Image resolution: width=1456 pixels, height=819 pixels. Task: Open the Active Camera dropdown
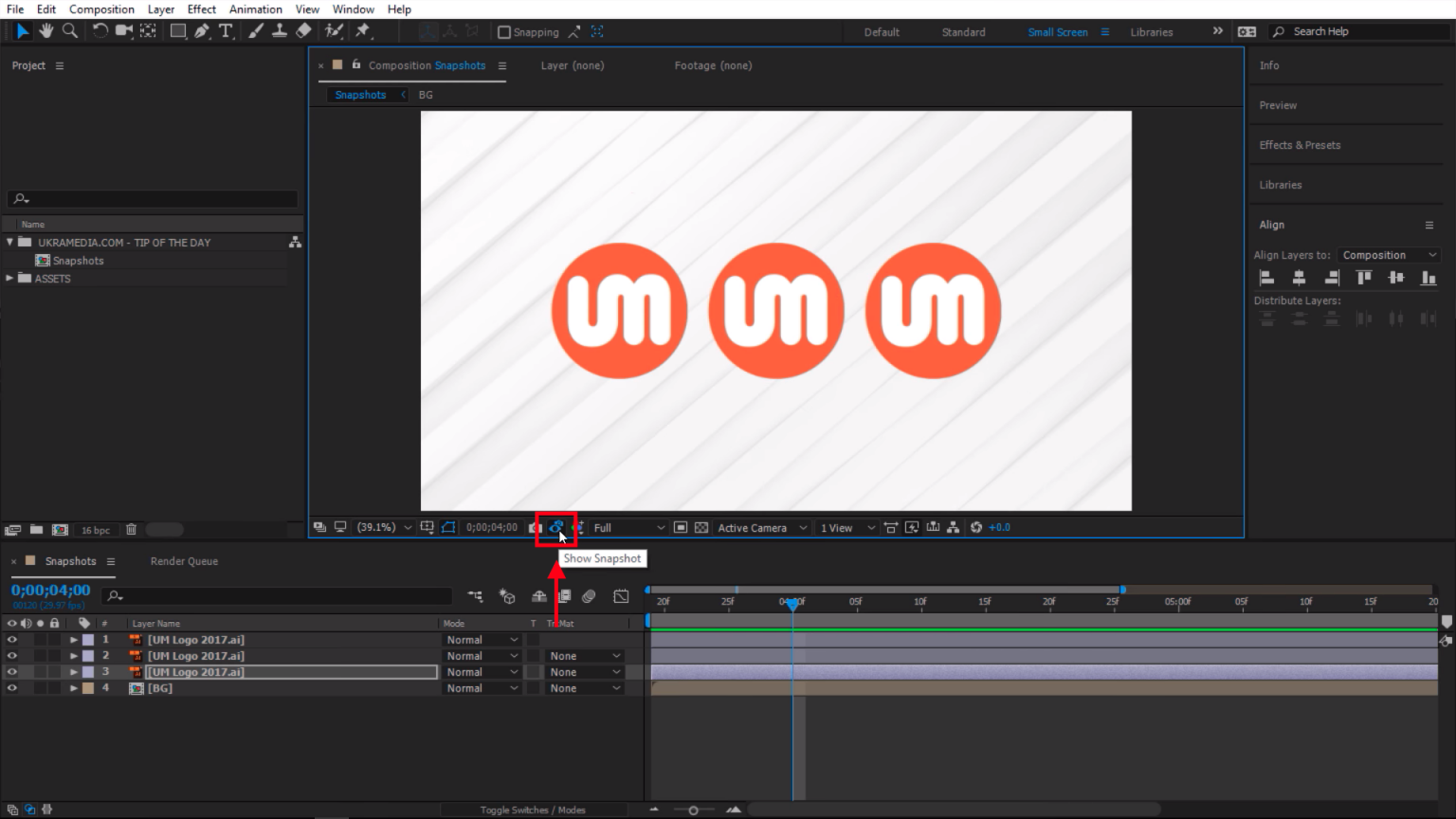coord(761,528)
